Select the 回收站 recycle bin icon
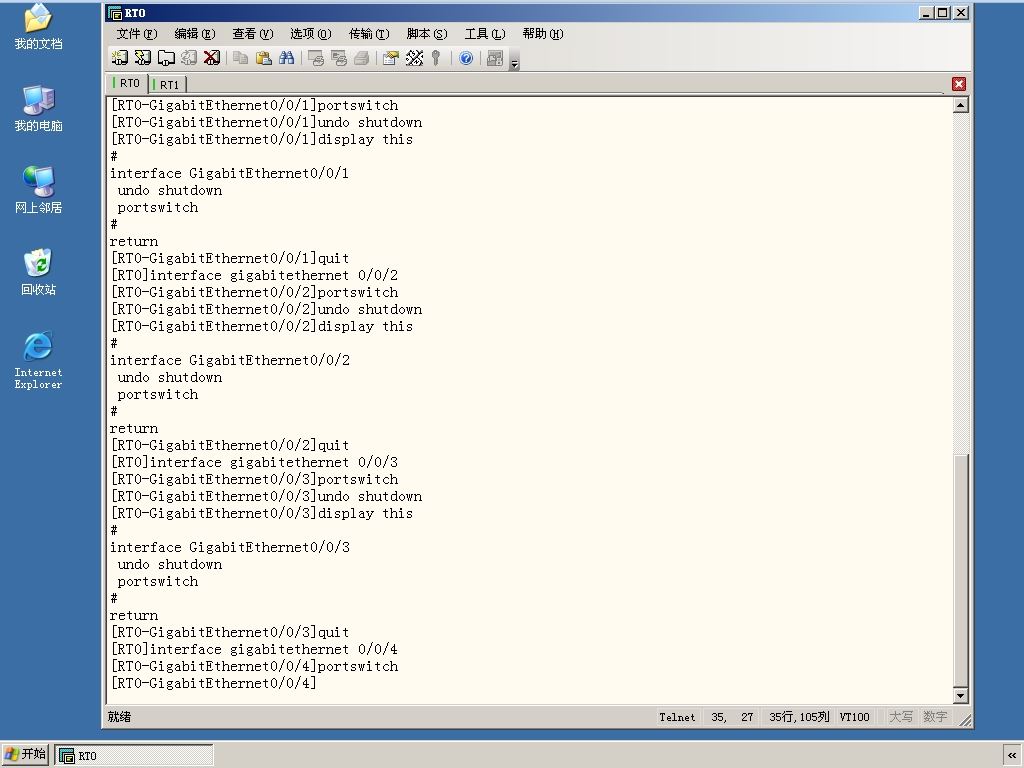Viewport: 1024px width, 768px height. point(38,272)
